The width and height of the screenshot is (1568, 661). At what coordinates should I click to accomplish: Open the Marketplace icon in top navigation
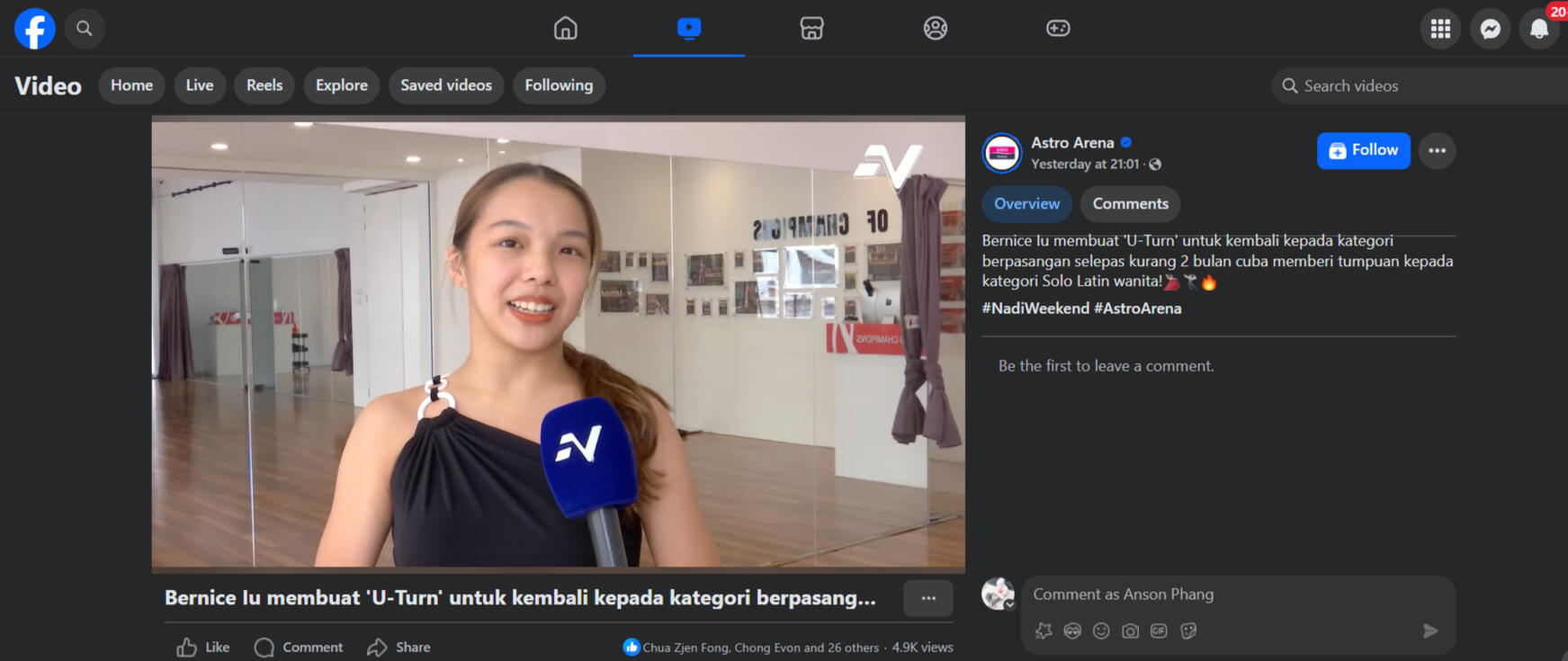click(x=811, y=29)
